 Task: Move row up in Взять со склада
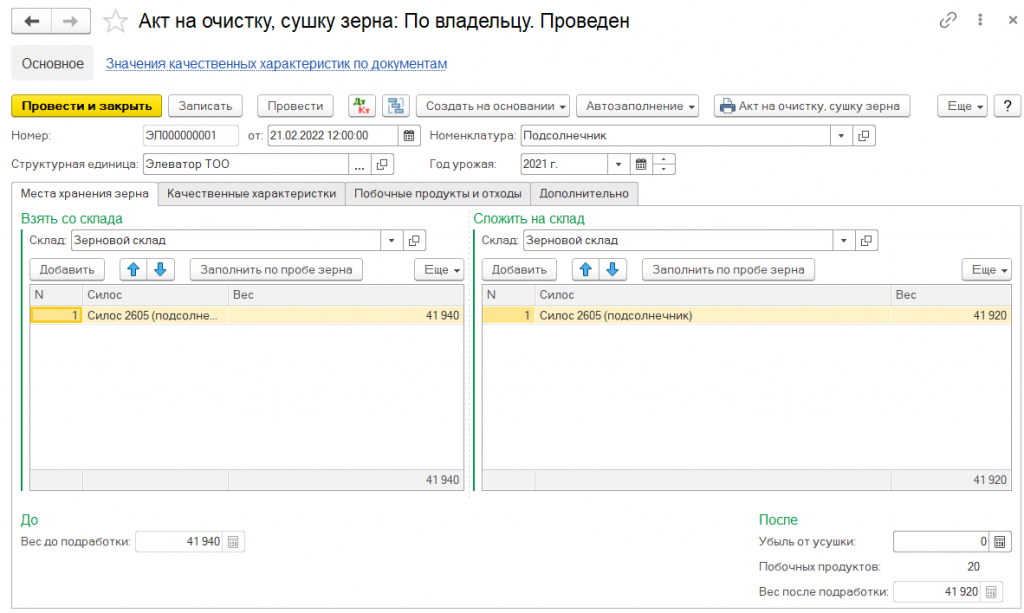click(x=133, y=269)
